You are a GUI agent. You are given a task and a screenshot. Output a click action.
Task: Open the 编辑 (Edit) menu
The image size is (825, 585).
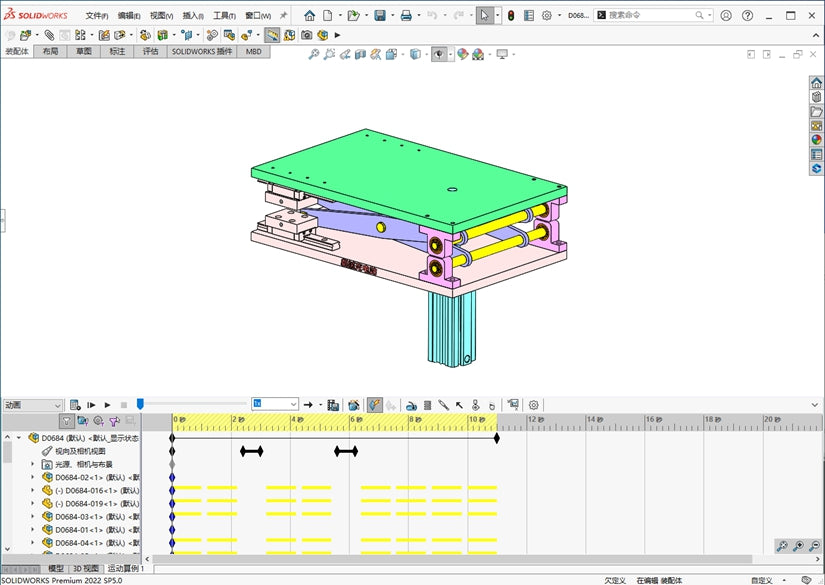[129, 16]
